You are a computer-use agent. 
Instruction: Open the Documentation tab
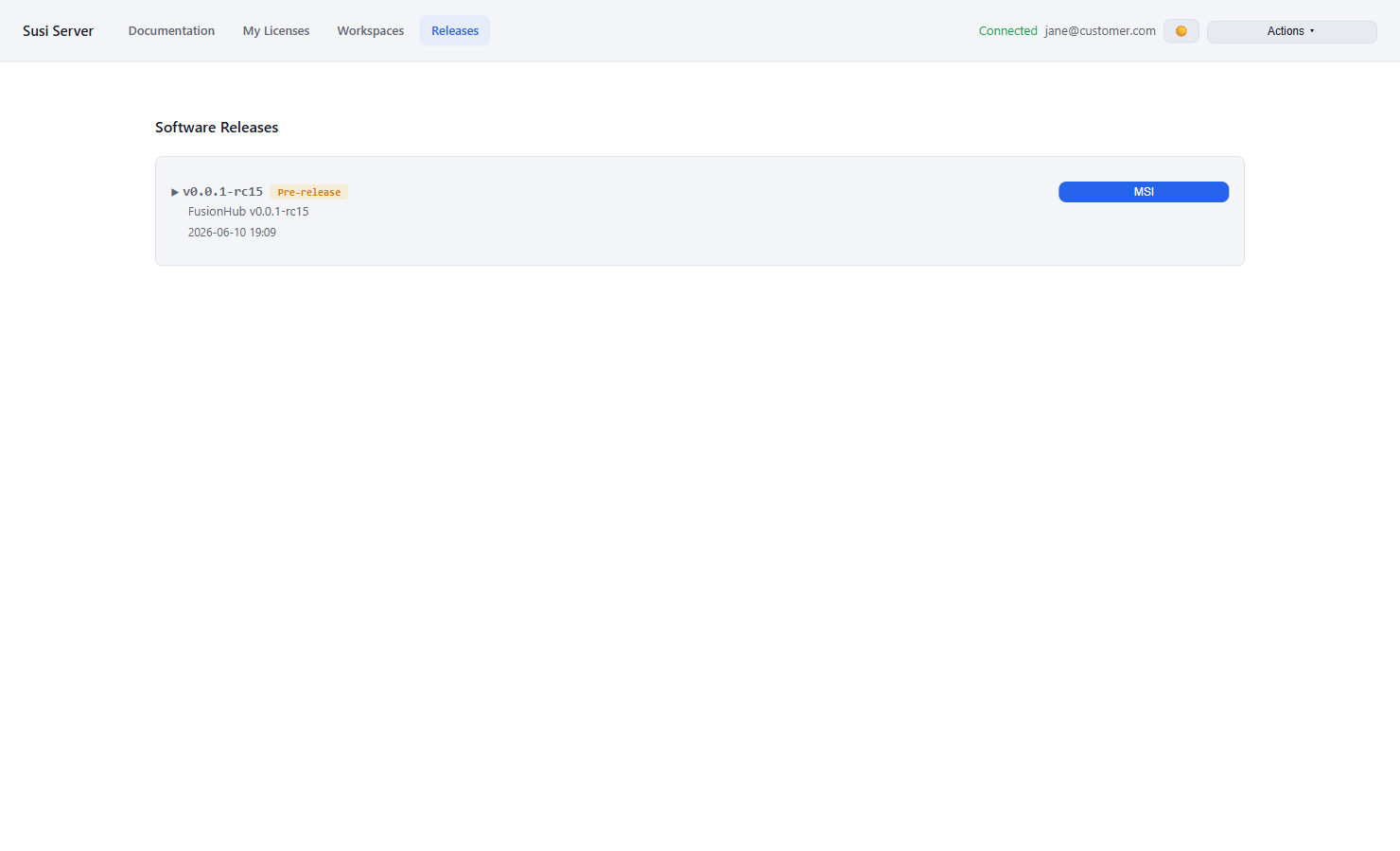171,30
